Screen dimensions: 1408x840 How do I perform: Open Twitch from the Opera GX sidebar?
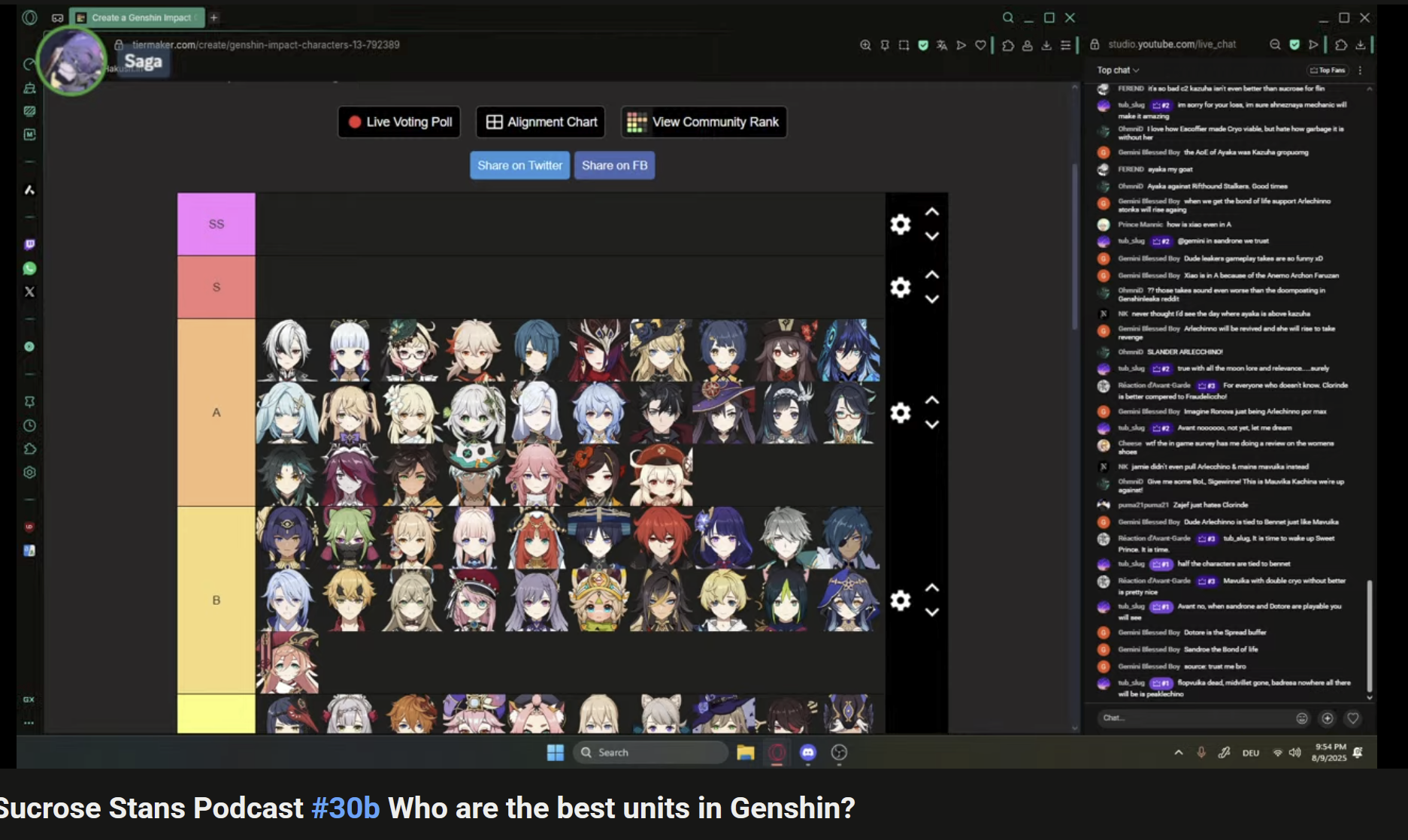29,244
